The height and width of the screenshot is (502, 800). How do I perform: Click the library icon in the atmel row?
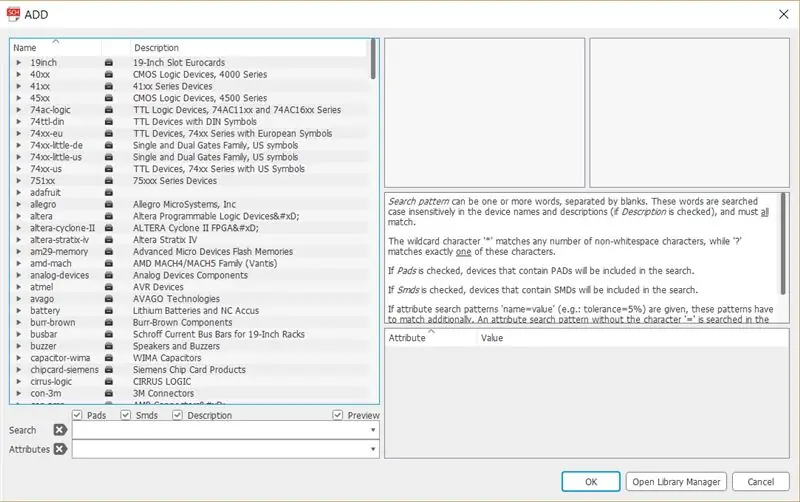coord(109,287)
